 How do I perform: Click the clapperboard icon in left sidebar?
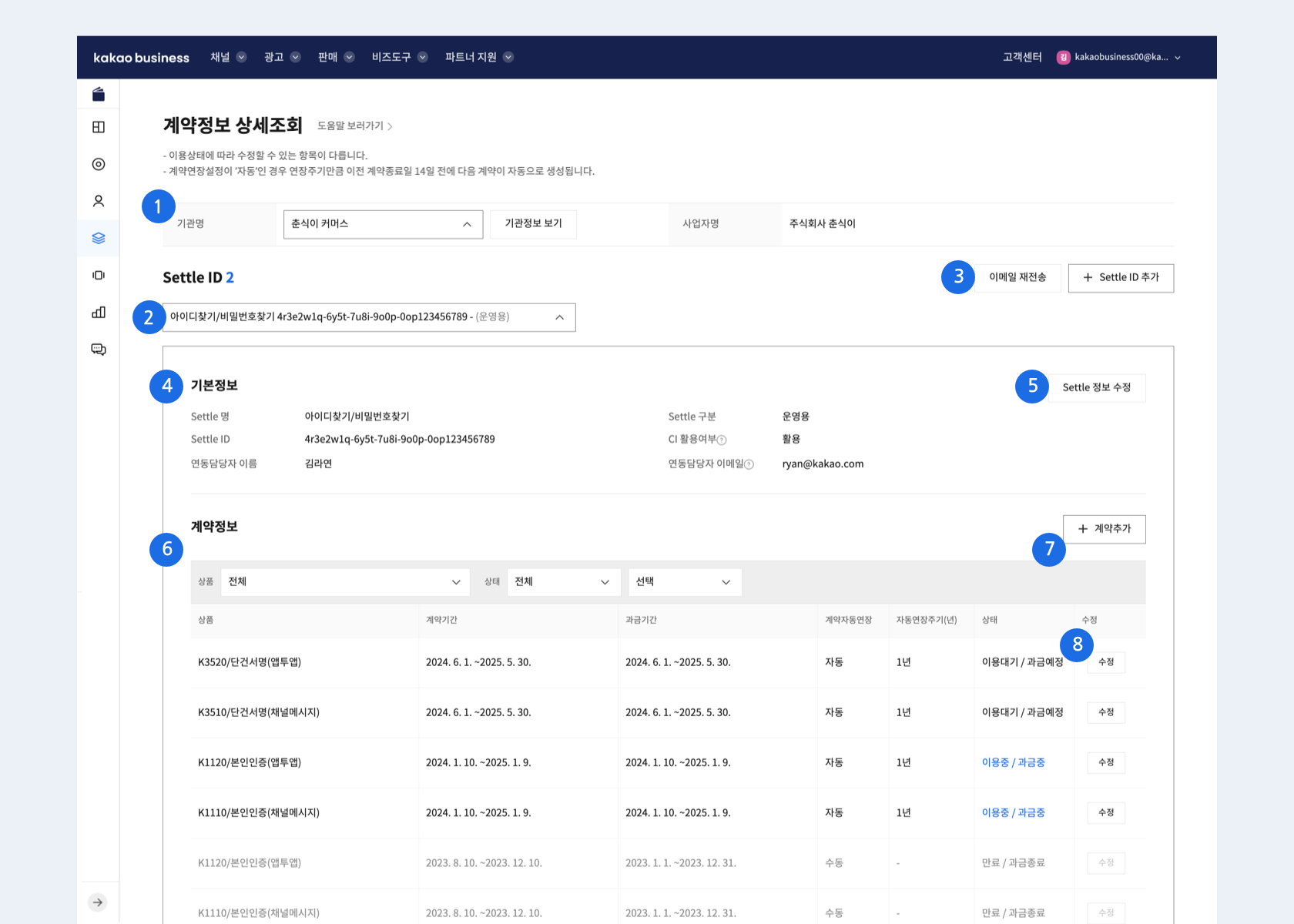pyautogui.click(x=98, y=94)
